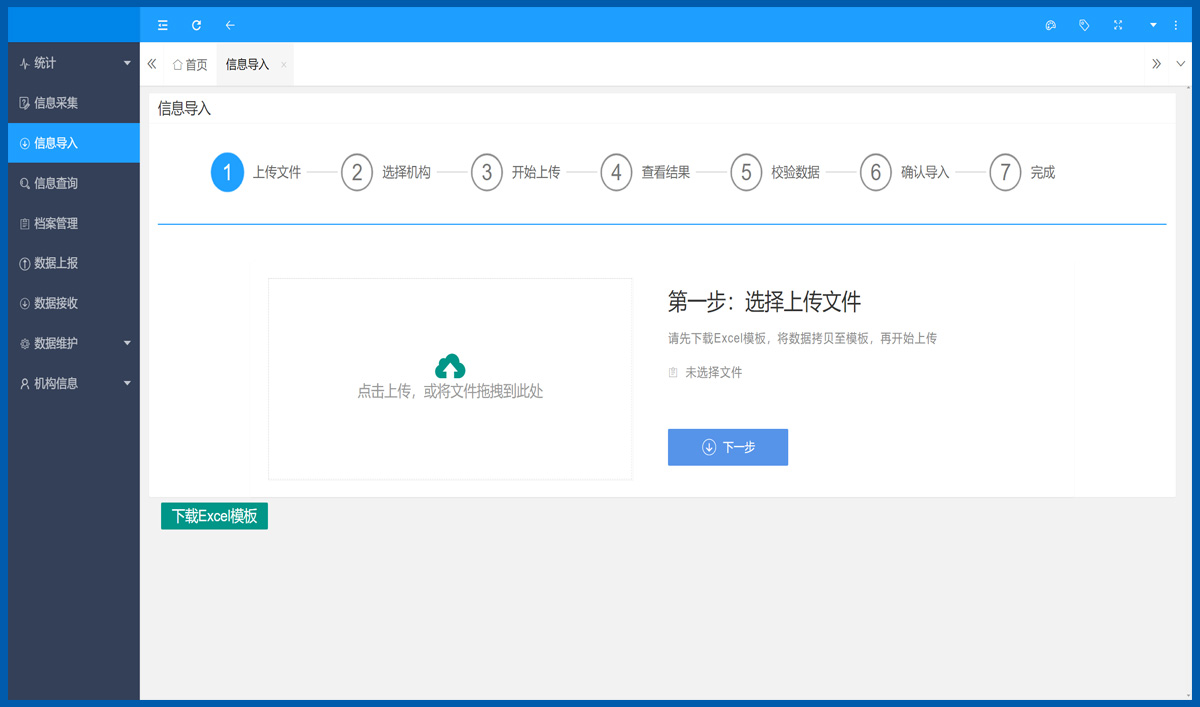Open 信息采集 in sidebar

click(x=74, y=103)
